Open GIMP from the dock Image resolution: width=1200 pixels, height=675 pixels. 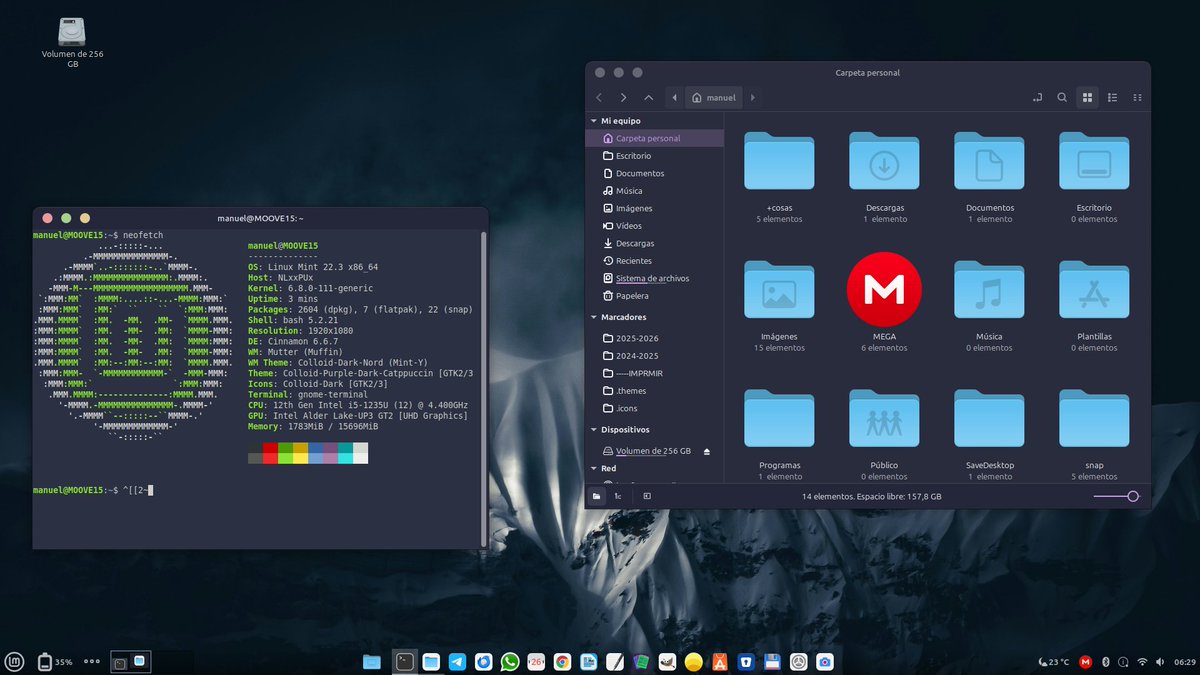click(667, 661)
